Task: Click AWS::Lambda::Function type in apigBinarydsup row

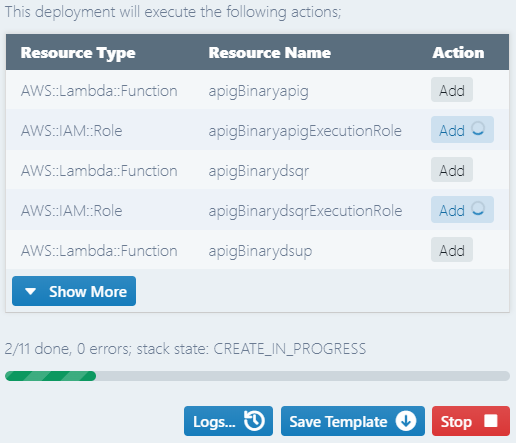Action: tap(99, 251)
